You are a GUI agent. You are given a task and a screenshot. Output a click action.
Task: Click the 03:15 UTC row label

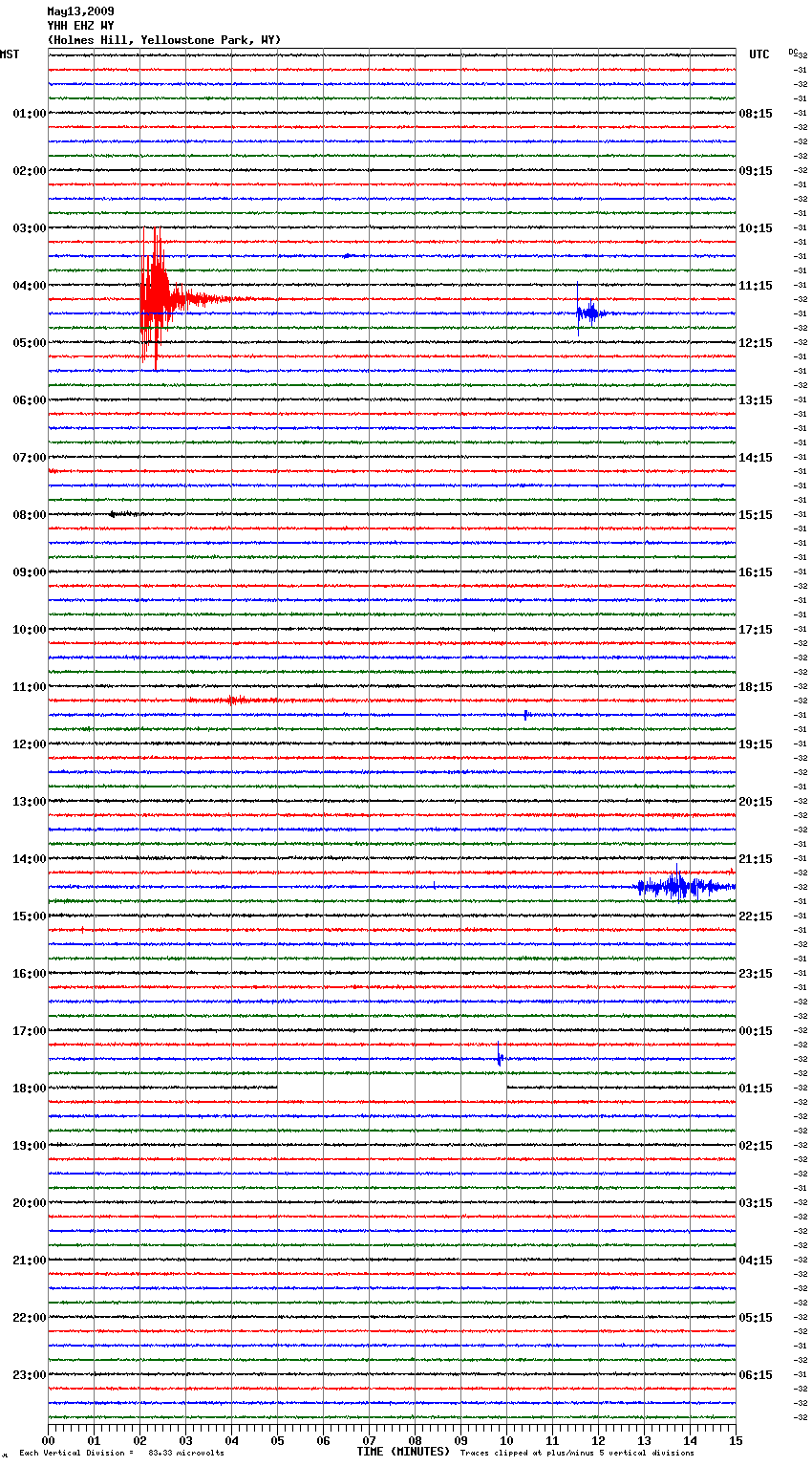[756, 1203]
